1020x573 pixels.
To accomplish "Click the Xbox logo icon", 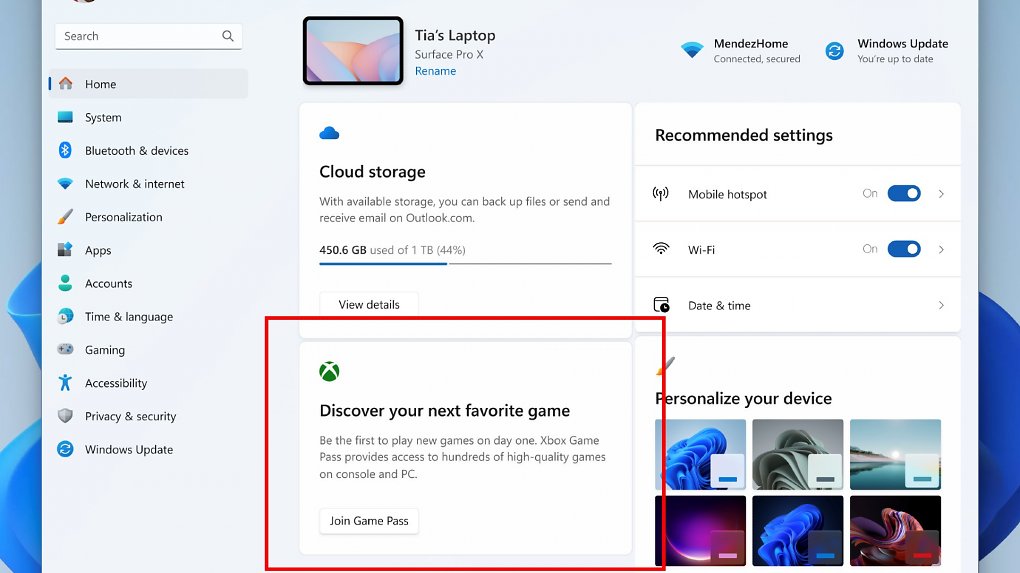I will point(329,371).
